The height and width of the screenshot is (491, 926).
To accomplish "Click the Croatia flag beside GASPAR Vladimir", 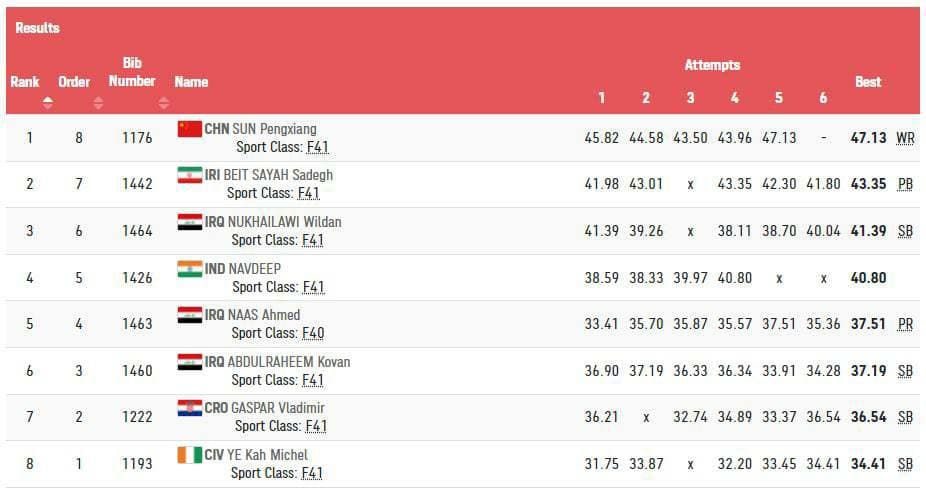I will coord(189,408).
